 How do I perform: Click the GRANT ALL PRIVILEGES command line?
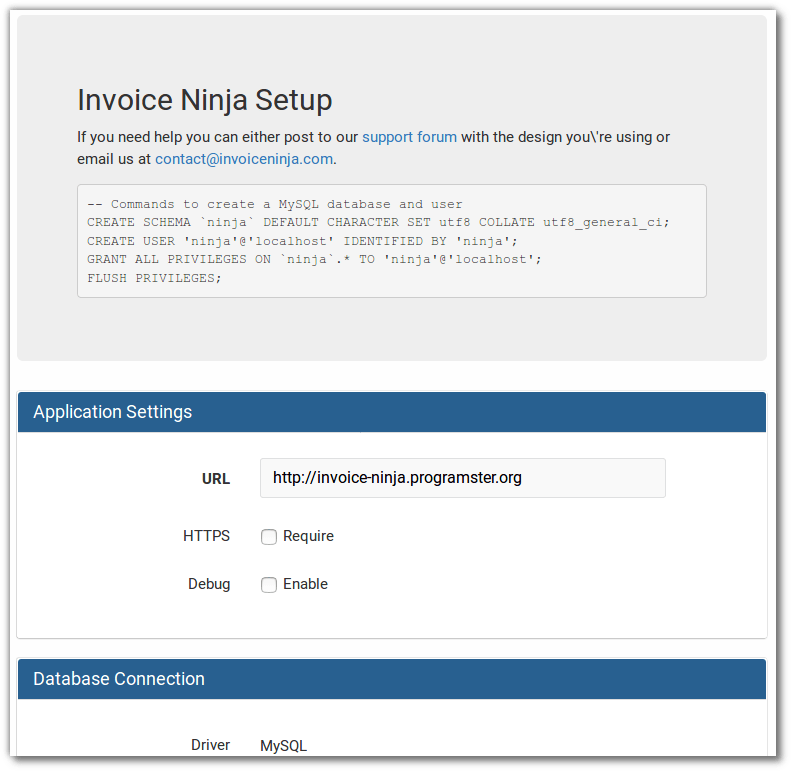point(314,259)
